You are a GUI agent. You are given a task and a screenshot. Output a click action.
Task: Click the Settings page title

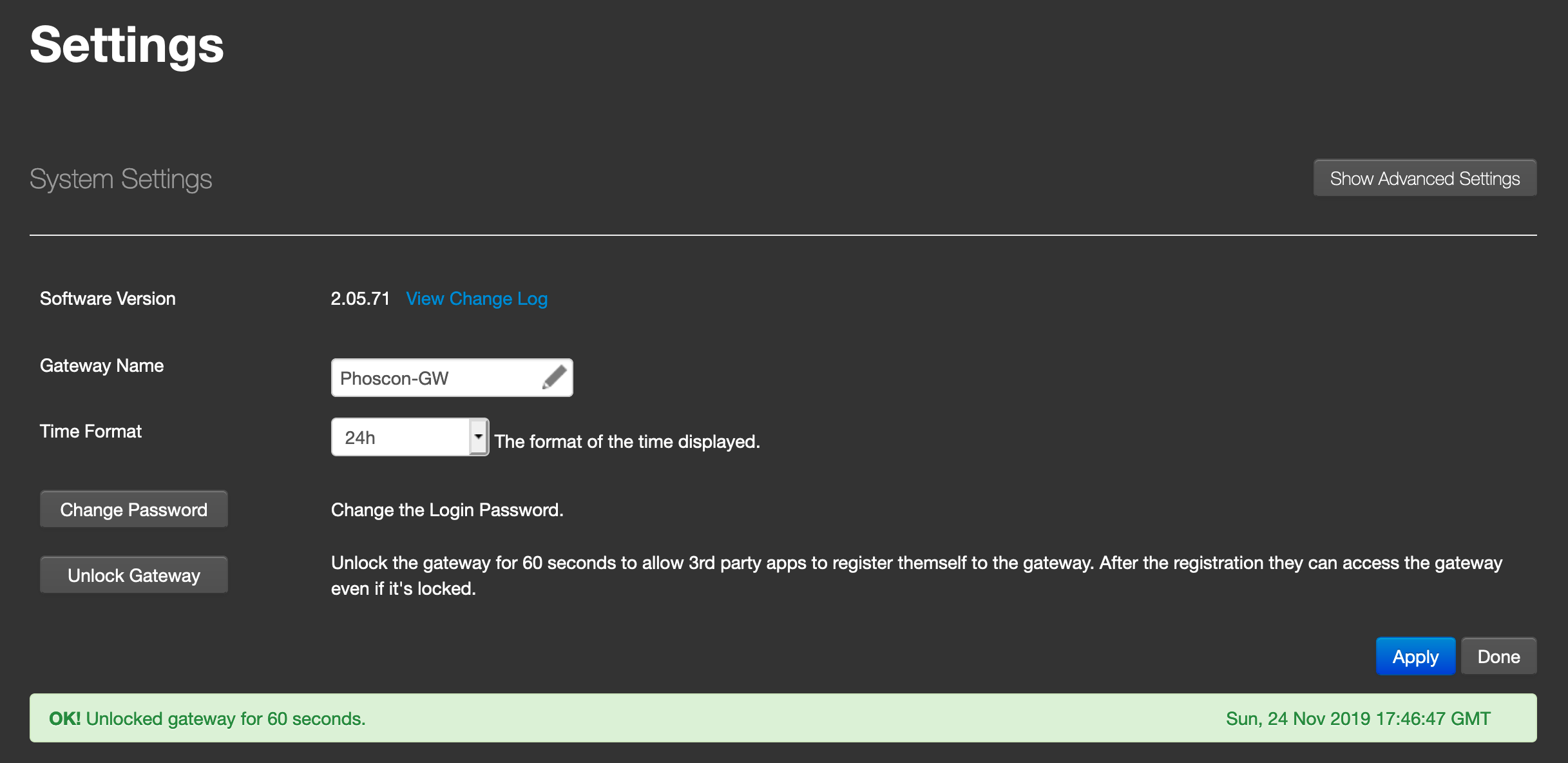point(127,45)
